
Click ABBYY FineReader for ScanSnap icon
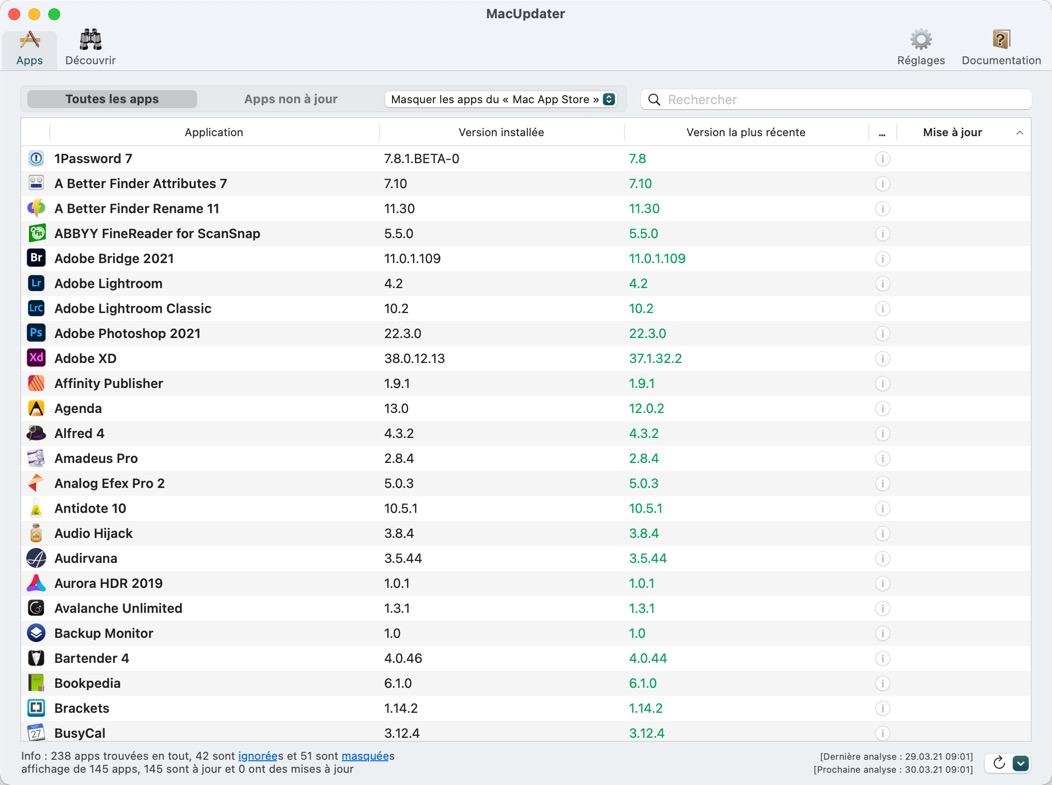tap(36, 233)
